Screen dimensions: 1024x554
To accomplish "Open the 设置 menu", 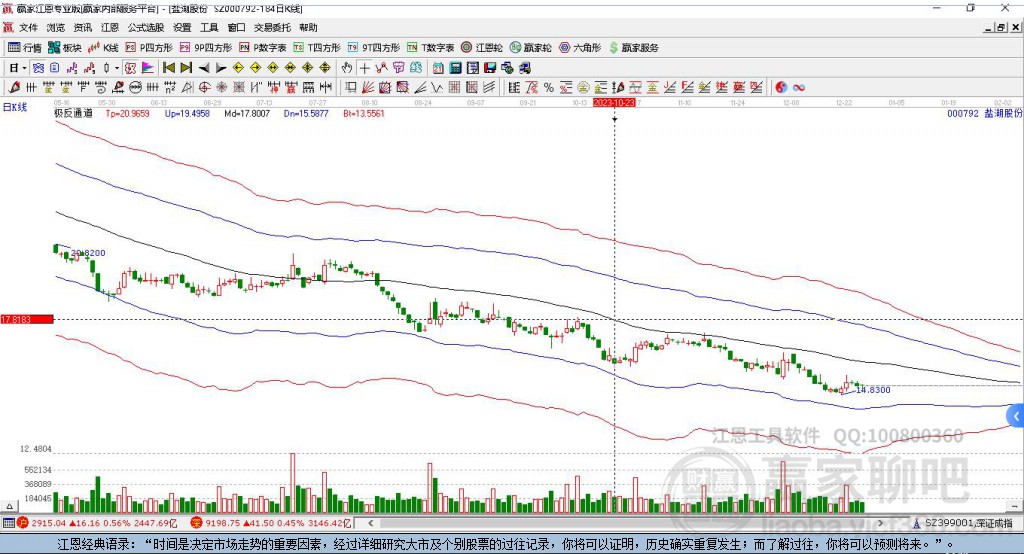I will [182, 27].
